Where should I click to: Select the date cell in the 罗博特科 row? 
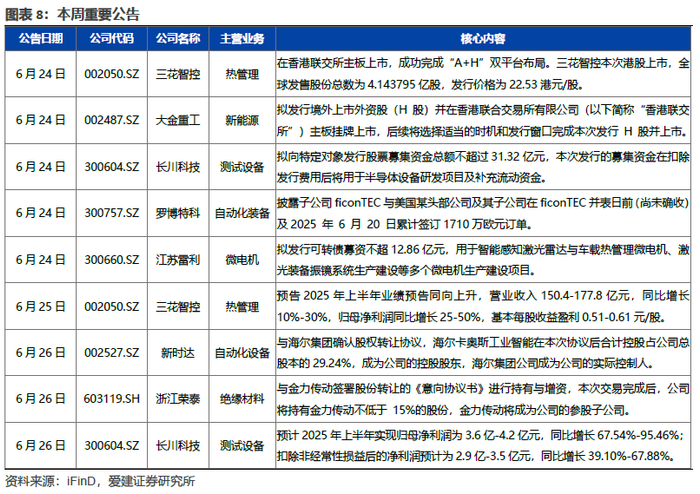pos(41,213)
